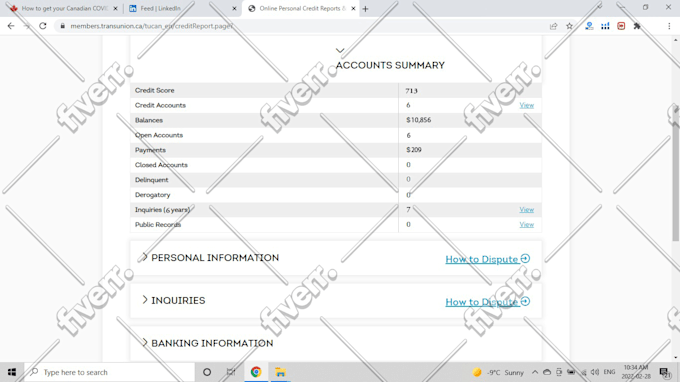Switch to the Canadian COVID tab
Viewport: 680px width, 382px height.
64,9
